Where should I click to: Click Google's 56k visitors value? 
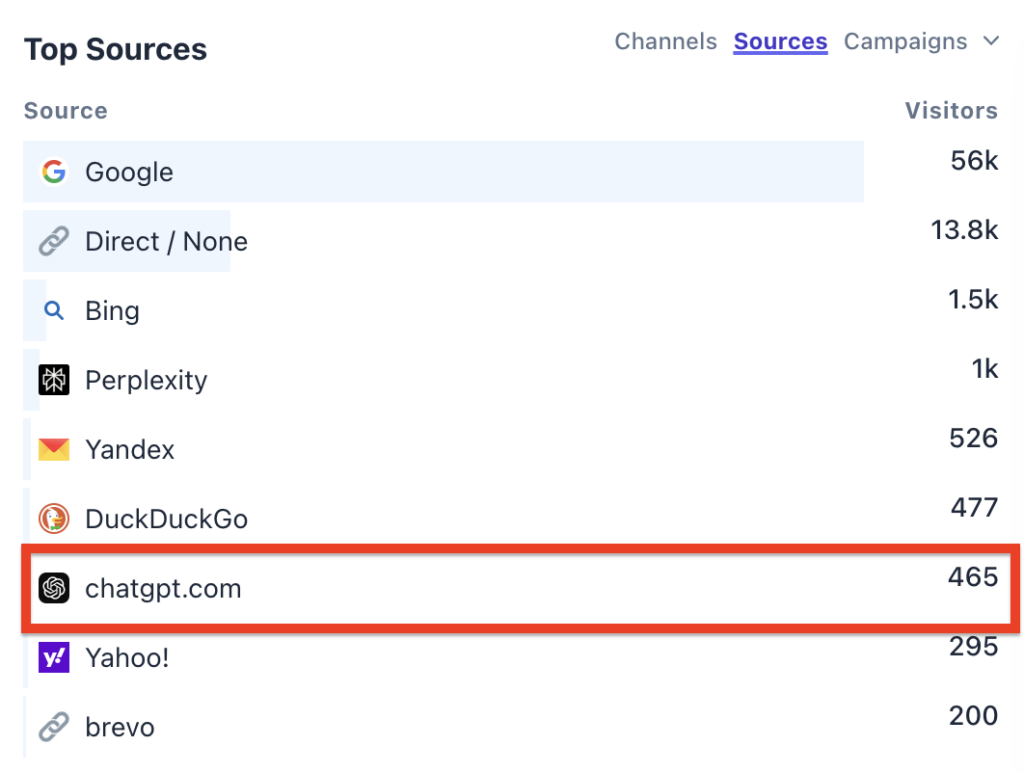point(974,161)
